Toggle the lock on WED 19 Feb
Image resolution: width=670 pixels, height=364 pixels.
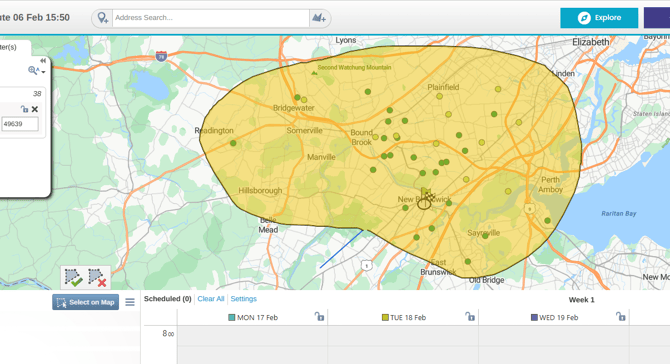620,317
